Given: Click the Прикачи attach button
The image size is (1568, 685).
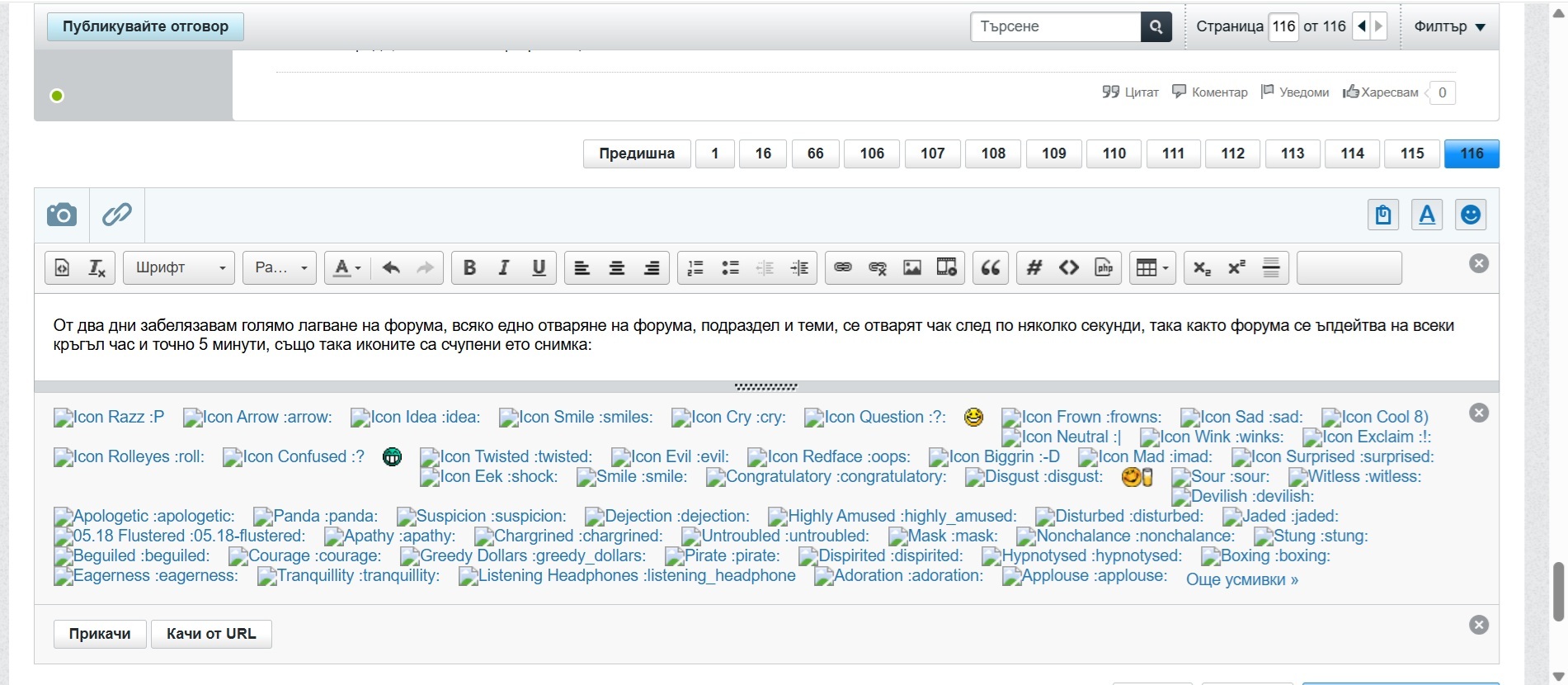Looking at the screenshot, I should click(100, 634).
